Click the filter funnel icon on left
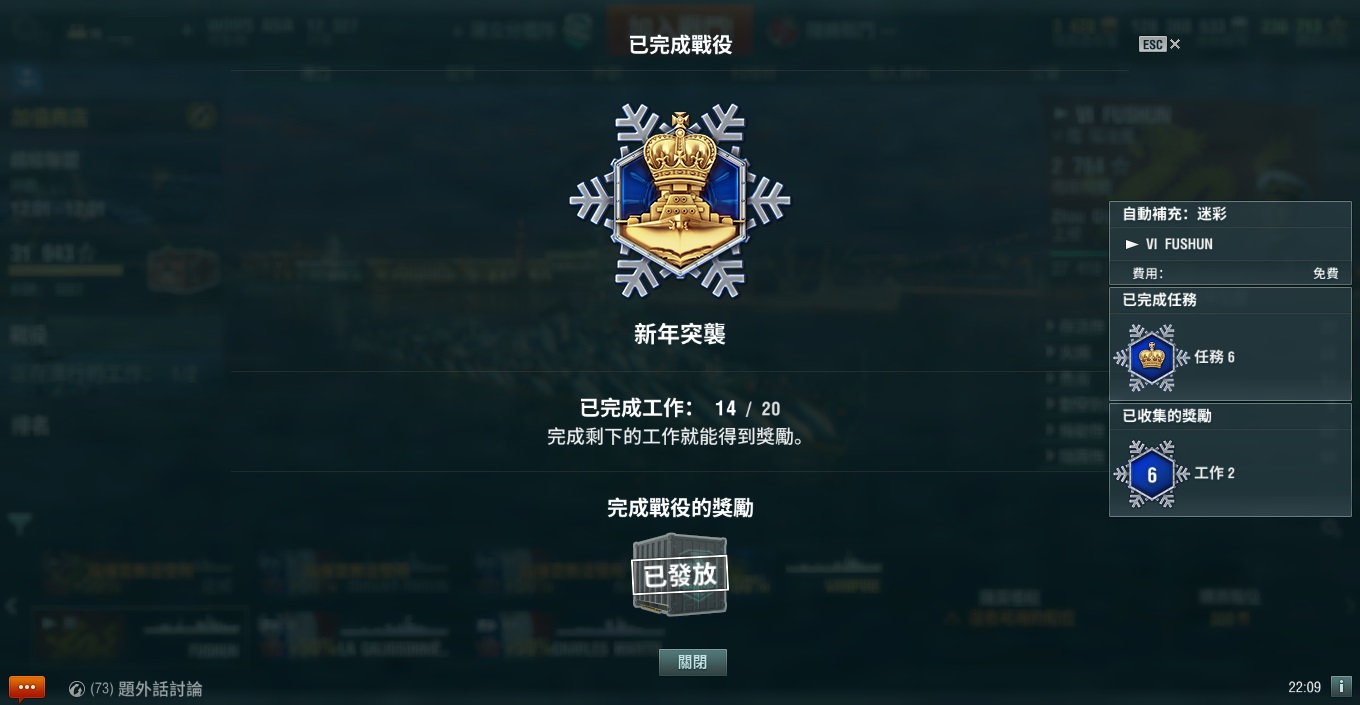Screen dimensions: 1360x705 (20, 523)
